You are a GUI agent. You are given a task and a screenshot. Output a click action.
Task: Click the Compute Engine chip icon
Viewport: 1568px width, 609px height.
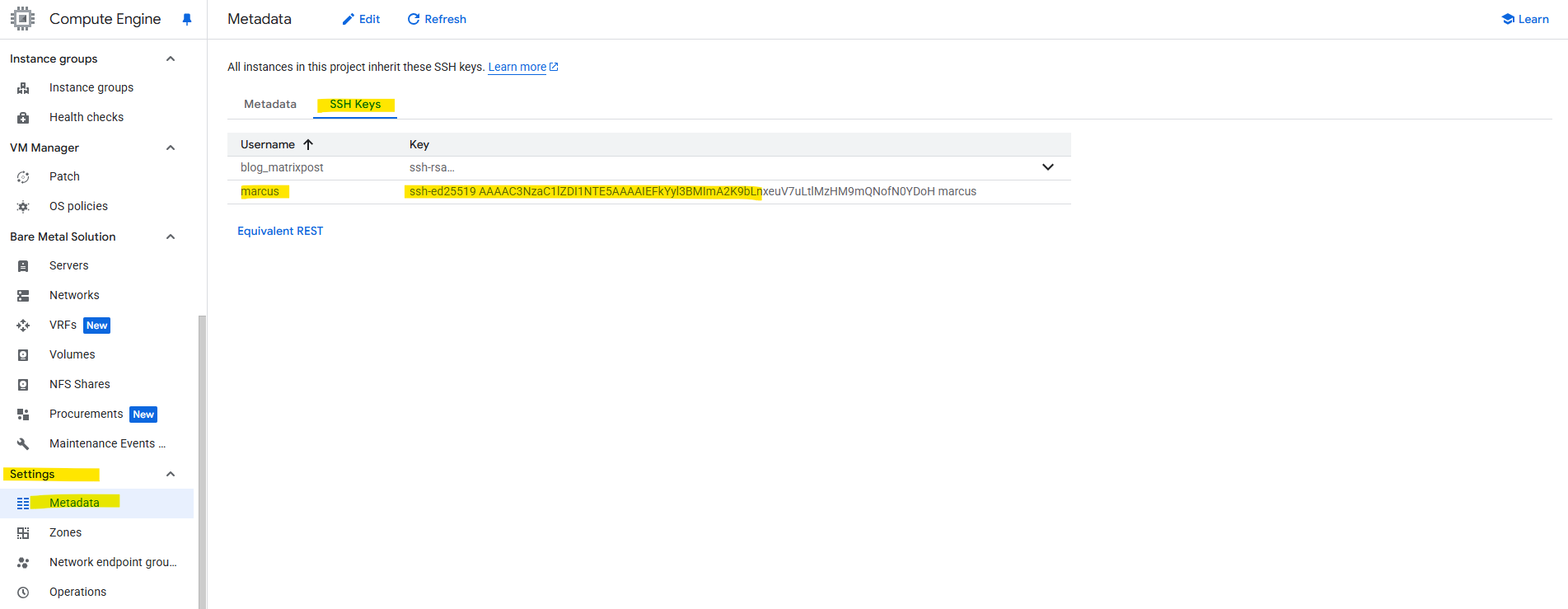(x=22, y=18)
